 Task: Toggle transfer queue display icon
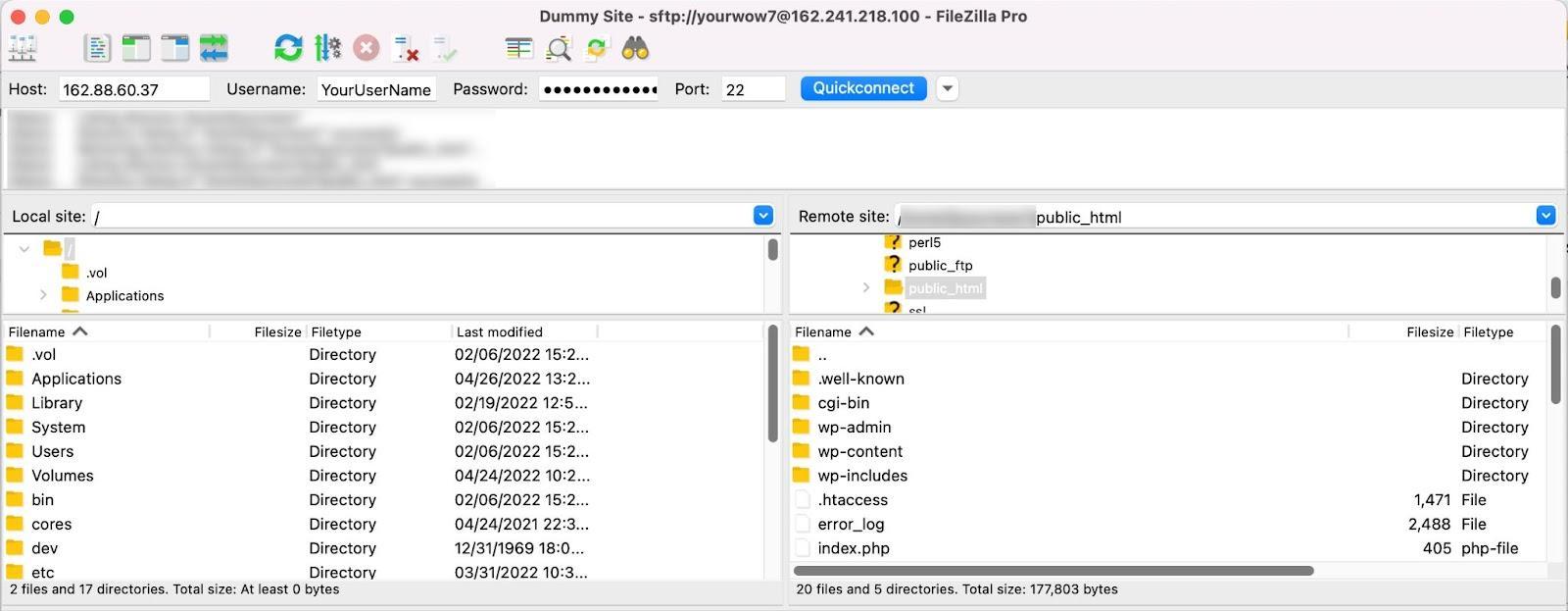[214, 48]
